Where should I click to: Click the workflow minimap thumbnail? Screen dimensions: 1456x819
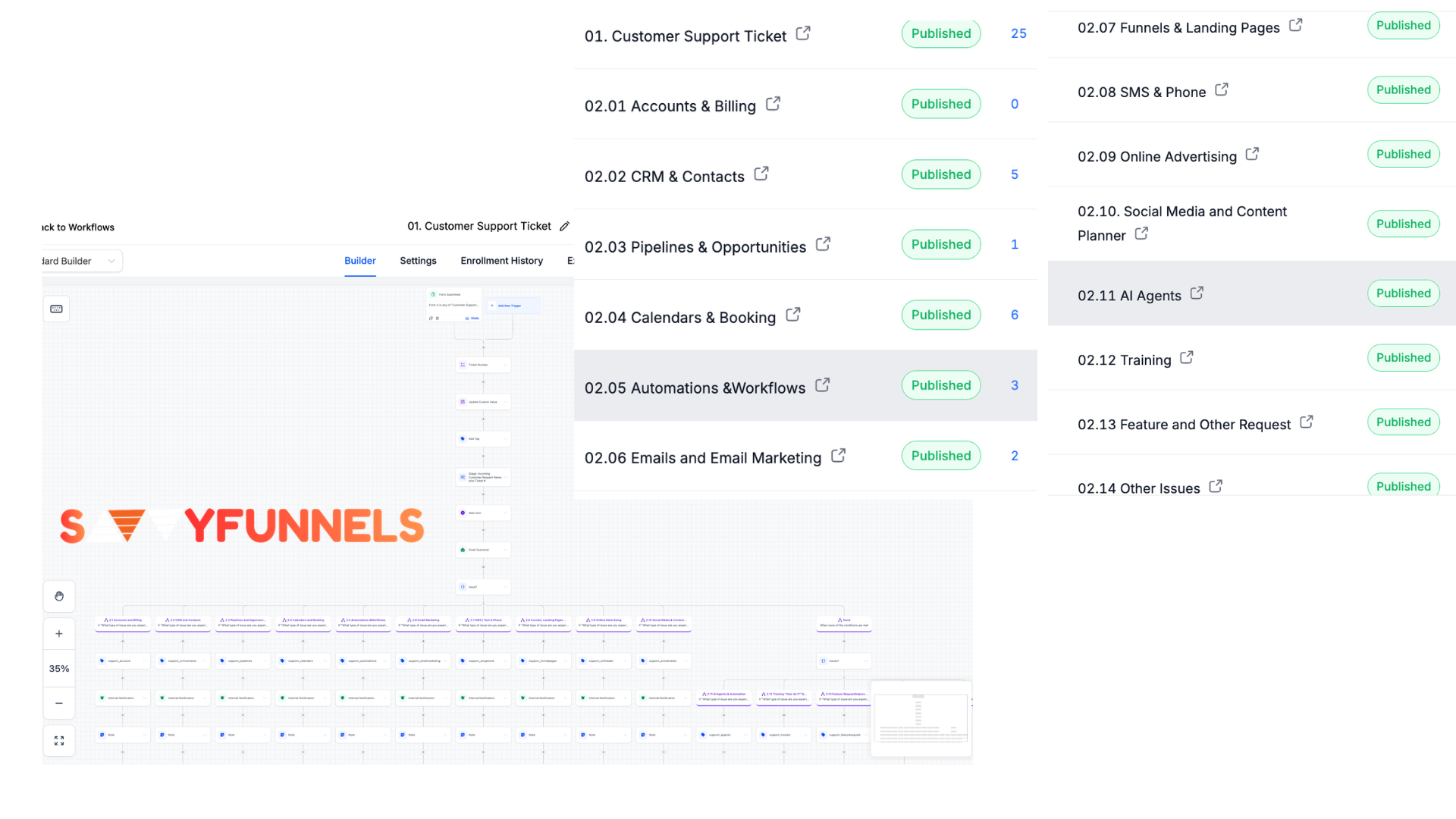(x=921, y=718)
